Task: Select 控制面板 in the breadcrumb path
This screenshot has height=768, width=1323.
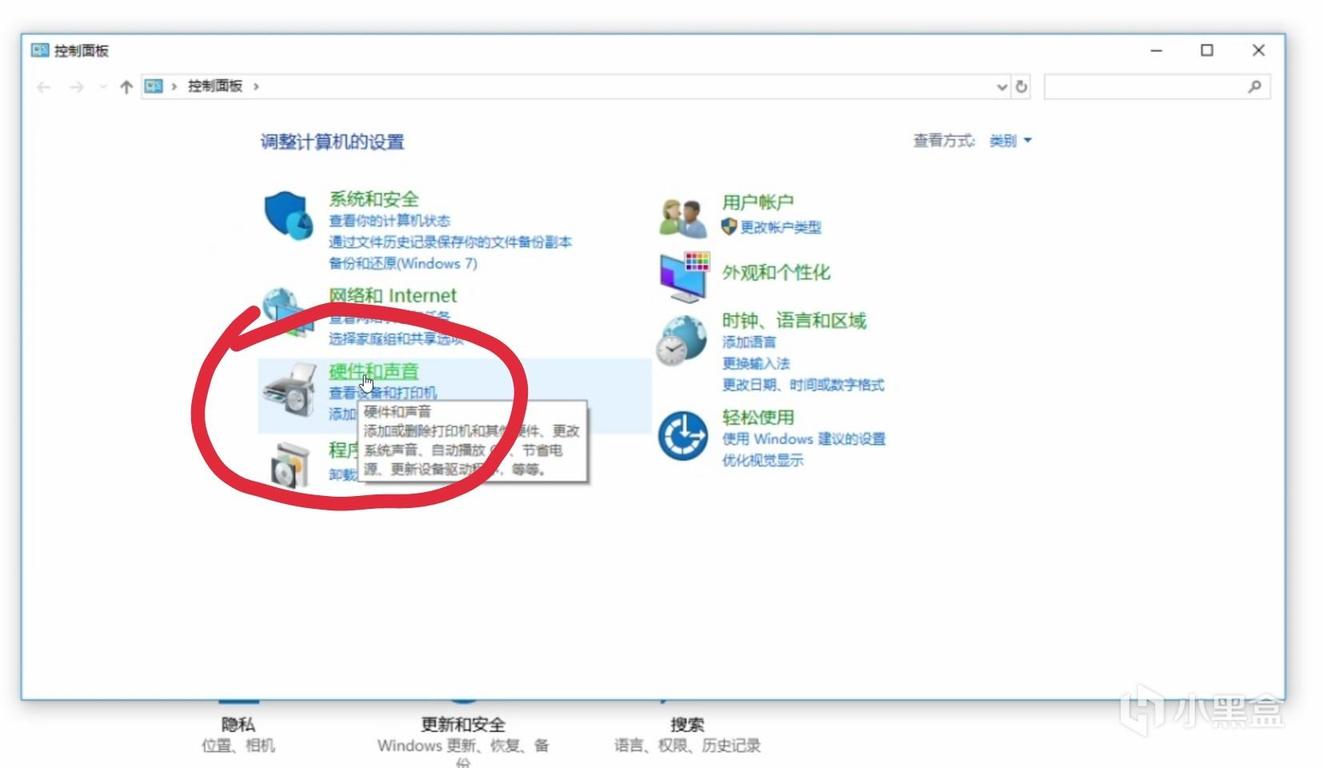Action: (215, 87)
